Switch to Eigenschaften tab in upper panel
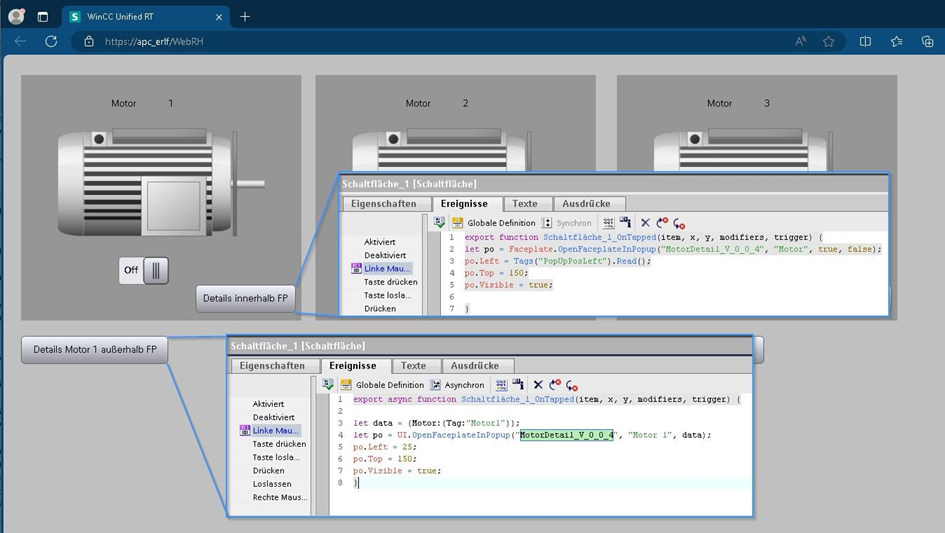945x533 pixels. coord(382,204)
